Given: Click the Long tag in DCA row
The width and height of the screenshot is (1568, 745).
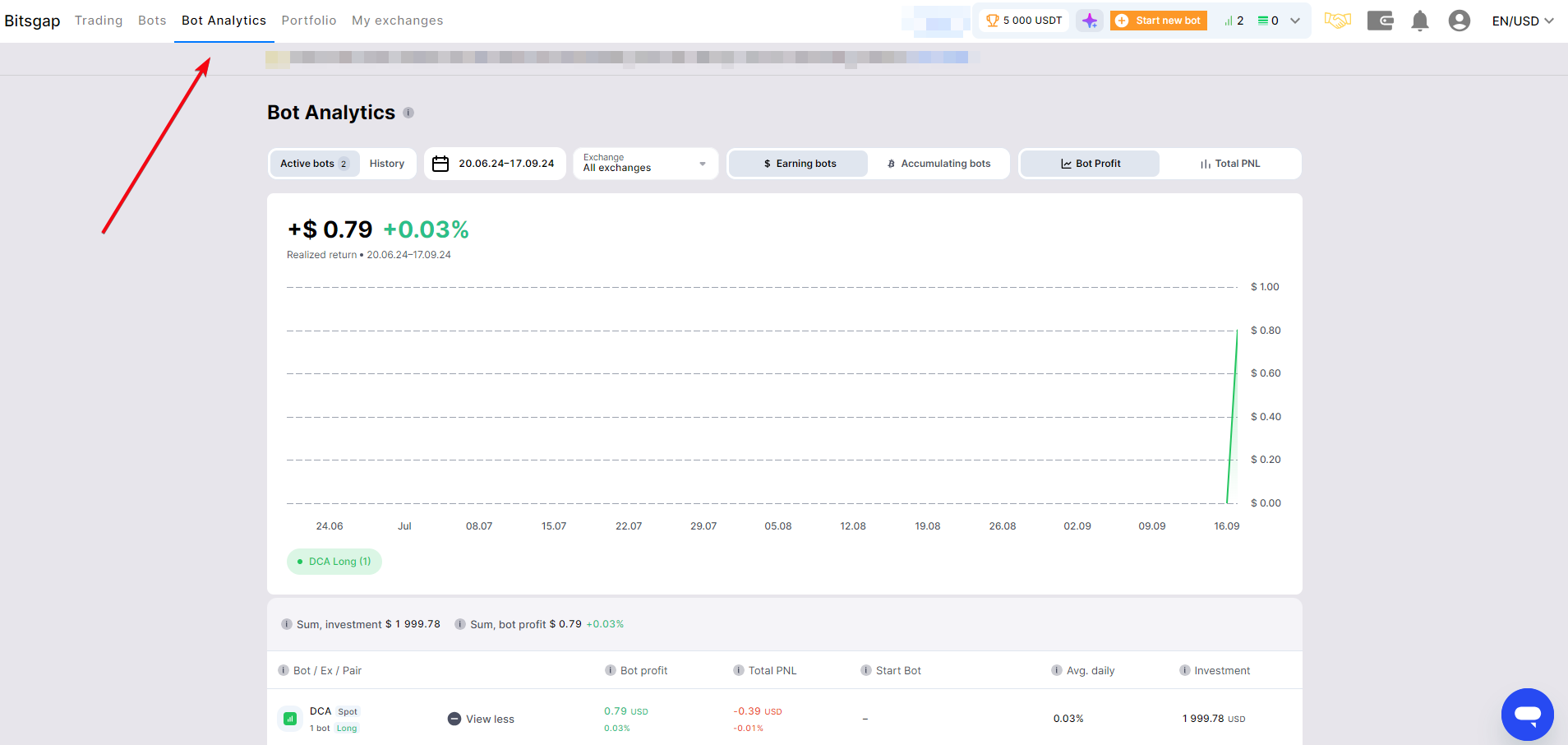Looking at the screenshot, I should (x=347, y=729).
